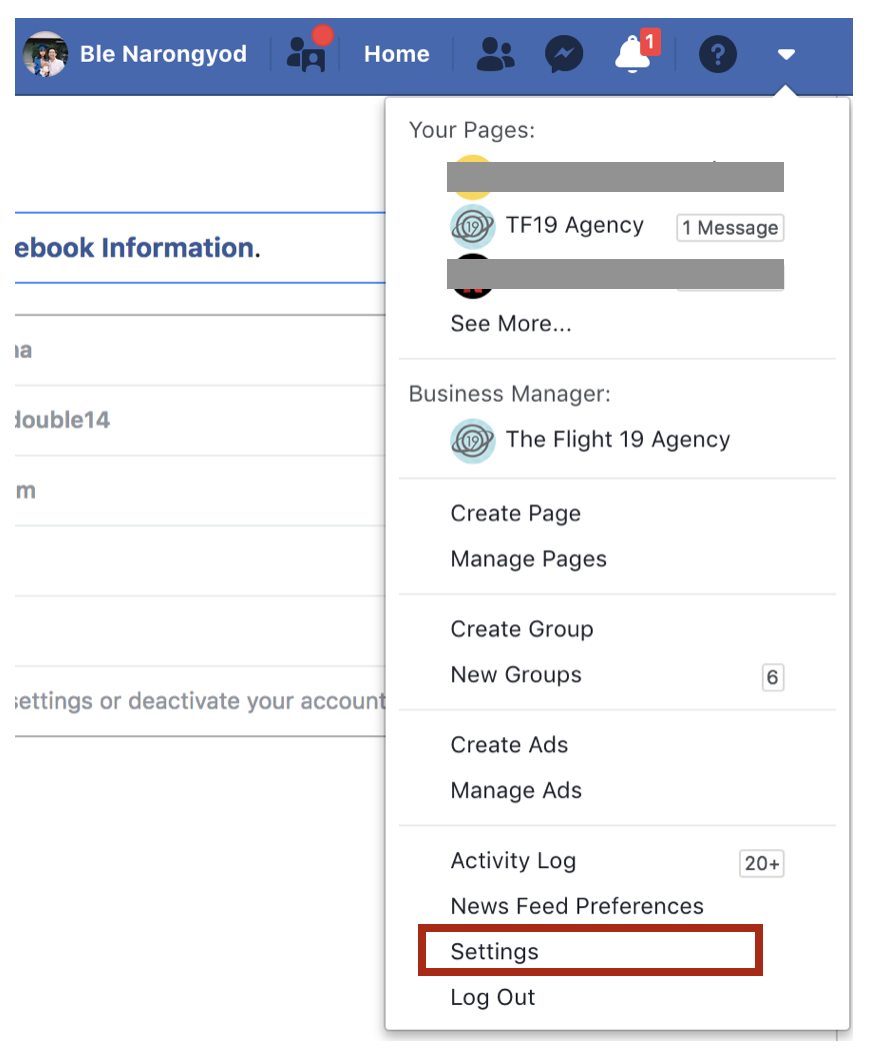
Task: Select Create Page option
Action: 516,513
